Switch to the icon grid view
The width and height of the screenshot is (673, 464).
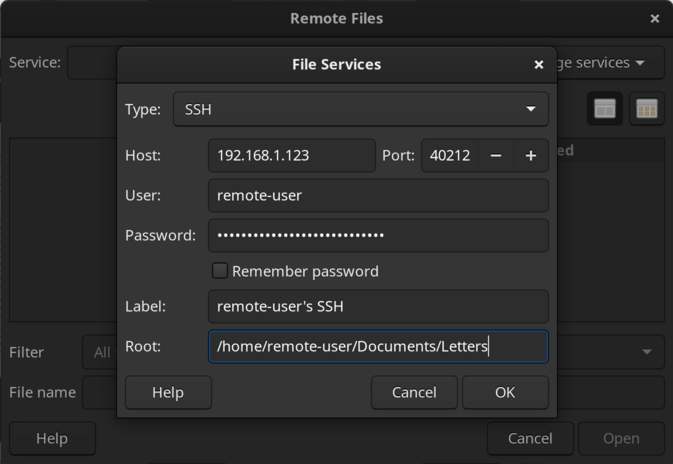click(x=646, y=109)
